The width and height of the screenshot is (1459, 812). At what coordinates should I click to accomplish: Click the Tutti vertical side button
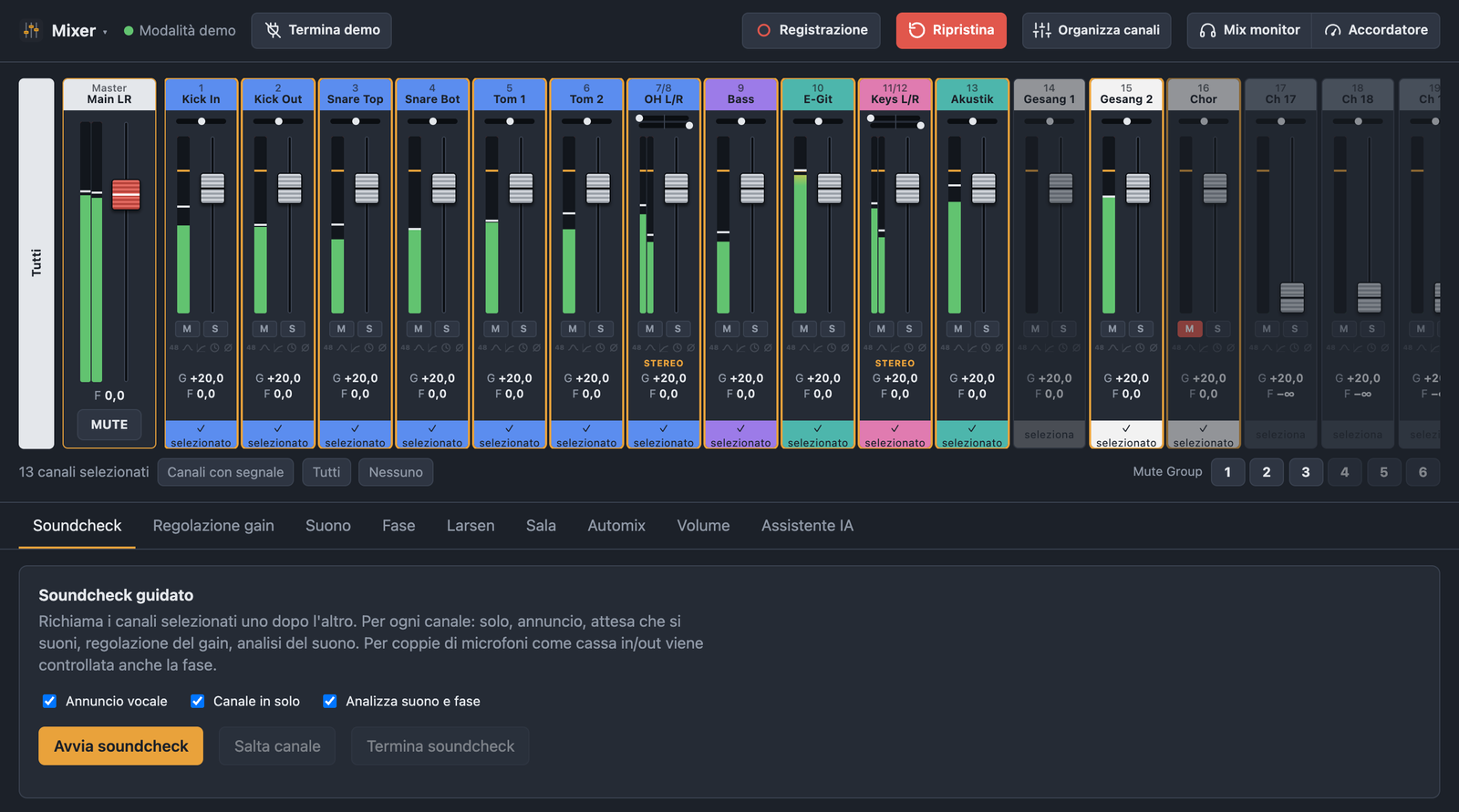(36, 263)
